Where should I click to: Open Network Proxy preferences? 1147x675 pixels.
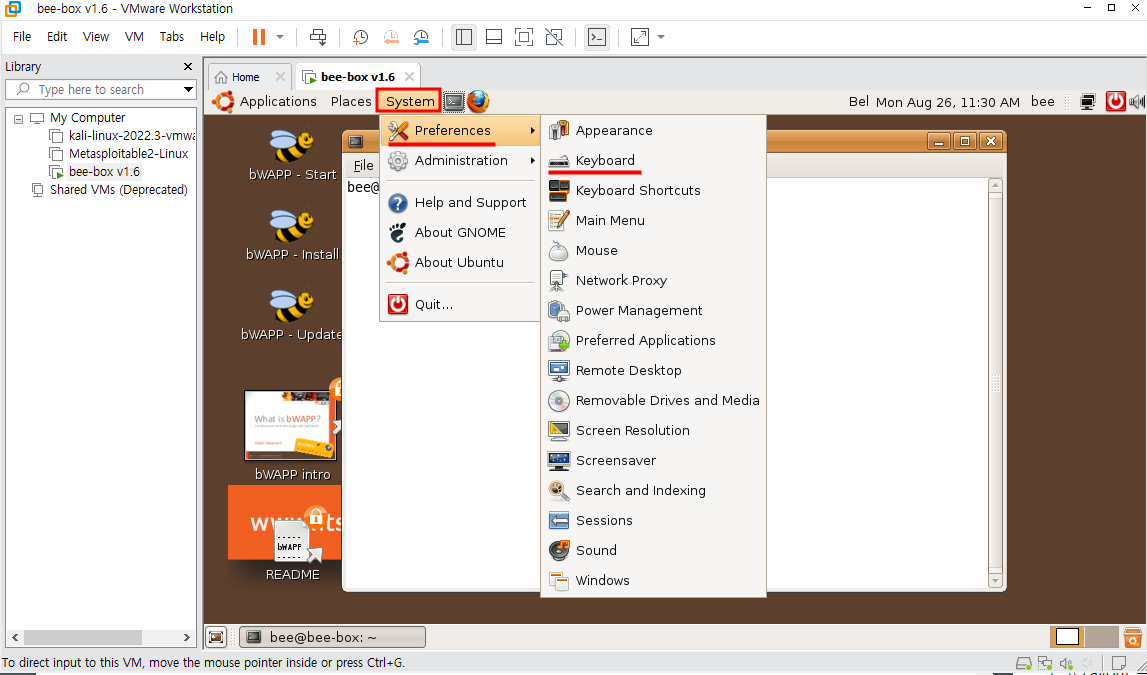(653, 281)
